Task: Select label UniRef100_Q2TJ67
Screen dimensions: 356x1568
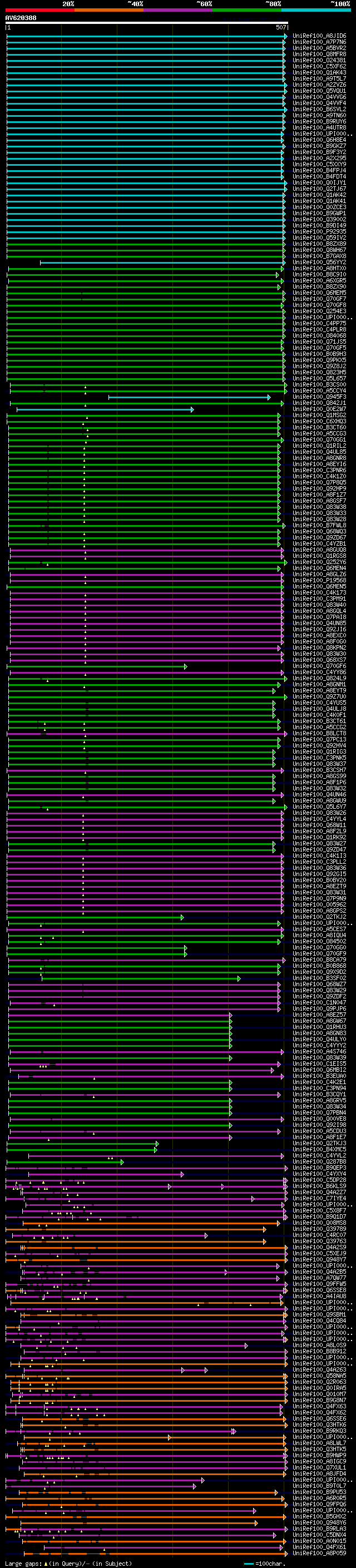Action: [319, 189]
